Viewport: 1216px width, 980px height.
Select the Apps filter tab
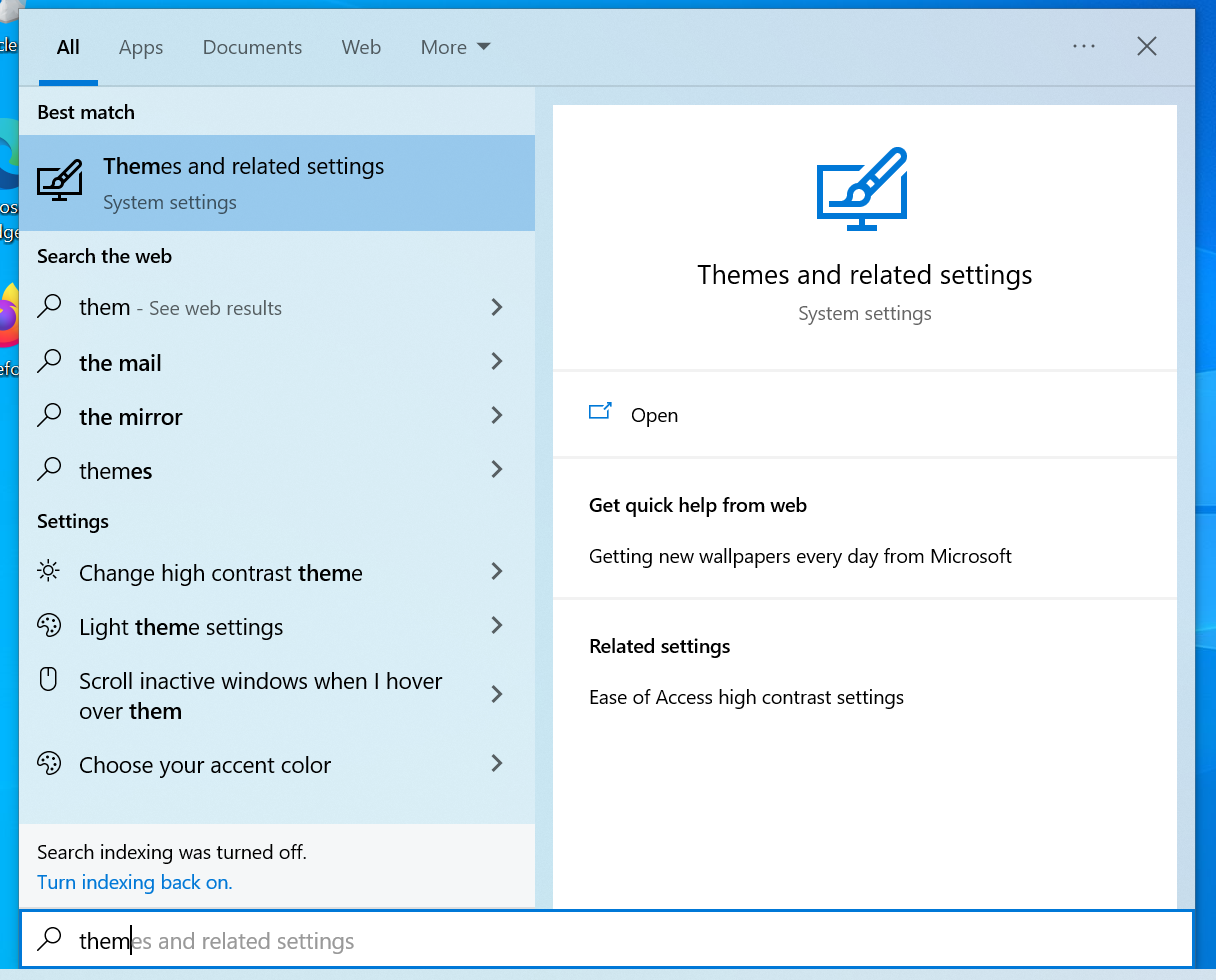coord(140,46)
